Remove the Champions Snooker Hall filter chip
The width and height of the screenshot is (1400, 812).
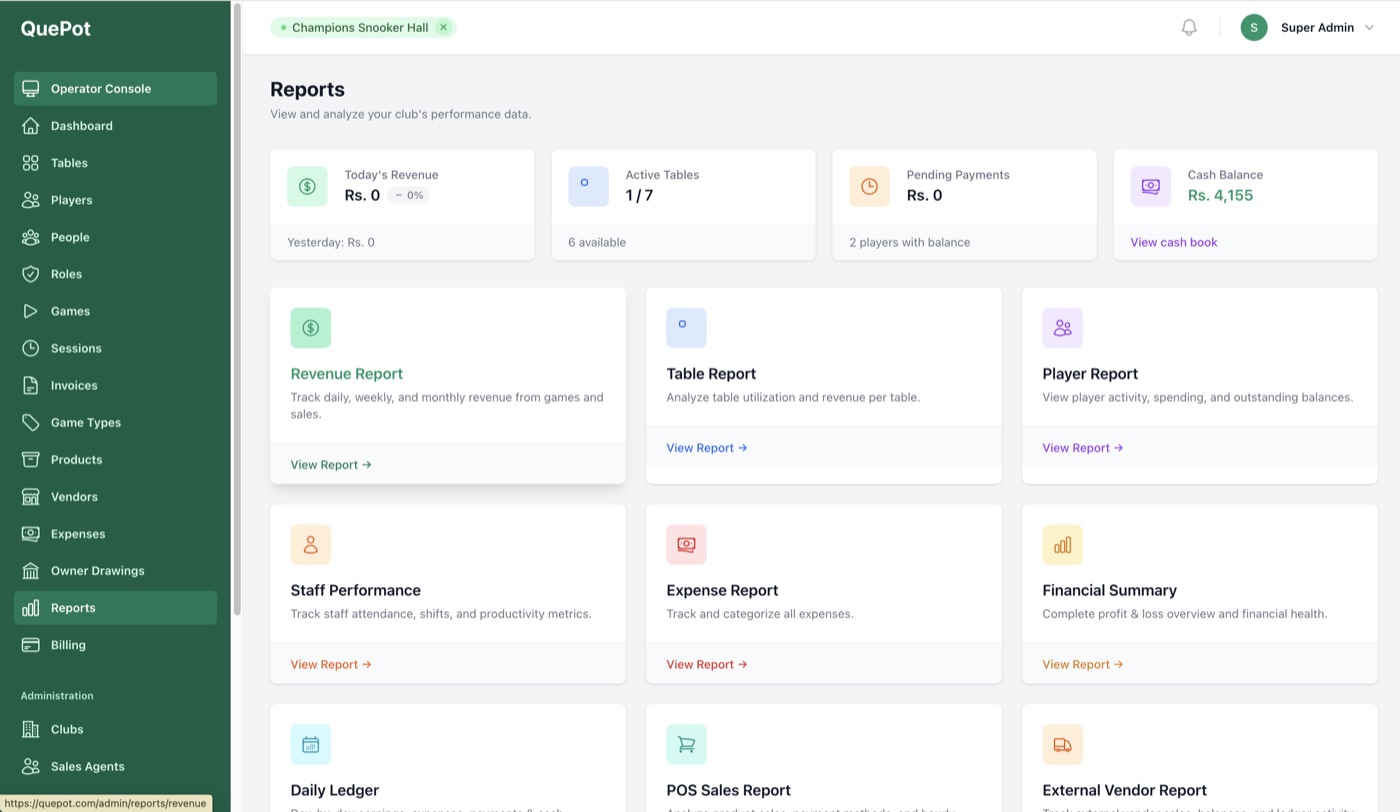(x=444, y=28)
